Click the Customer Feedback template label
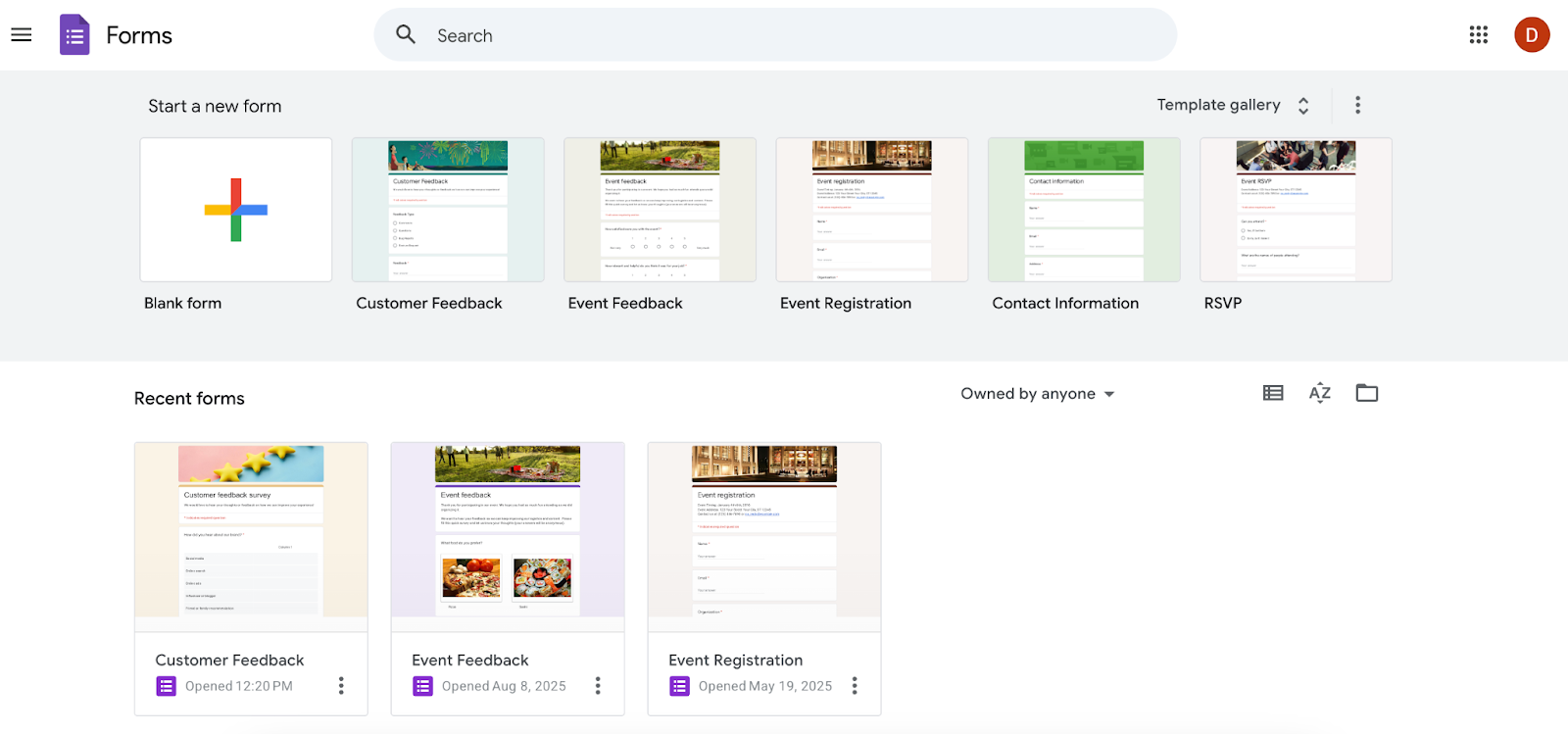The width and height of the screenshot is (1568, 734). pyautogui.click(x=429, y=304)
